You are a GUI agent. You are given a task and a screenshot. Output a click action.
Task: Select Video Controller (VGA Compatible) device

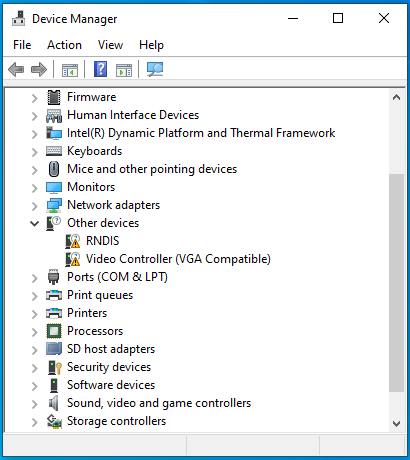tap(178, 259)
